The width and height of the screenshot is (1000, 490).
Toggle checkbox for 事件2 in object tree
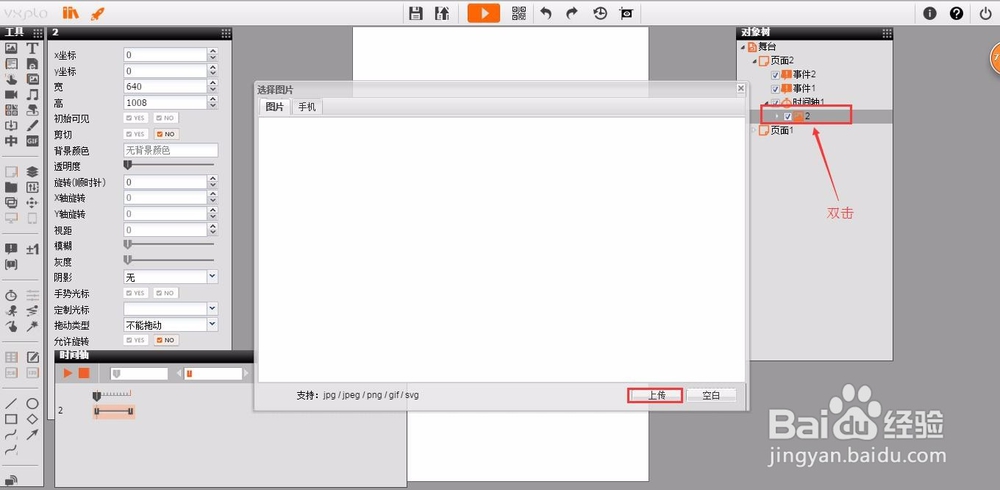coord(776,75)
